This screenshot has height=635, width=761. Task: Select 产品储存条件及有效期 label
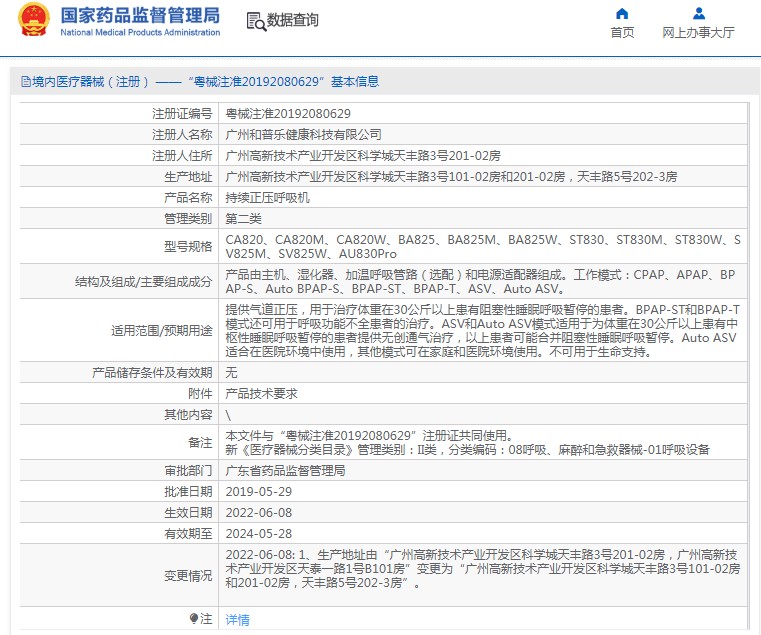point(152,372)
